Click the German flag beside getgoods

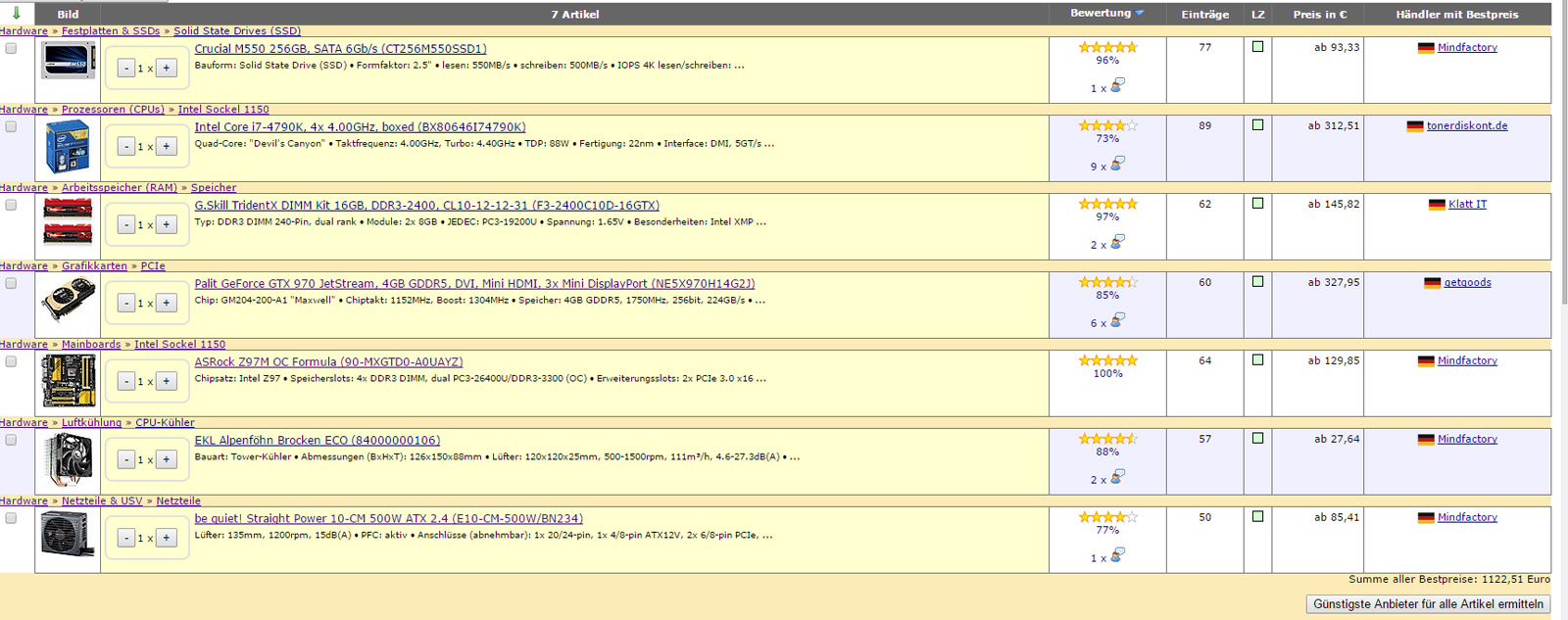pyautogui.click(x=1432, y=283)
